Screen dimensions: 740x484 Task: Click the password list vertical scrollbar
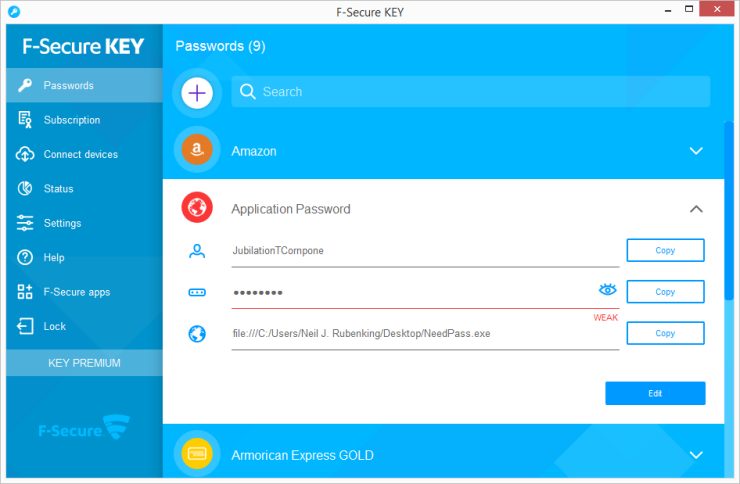pyautogui.click(x=729, y=210)
